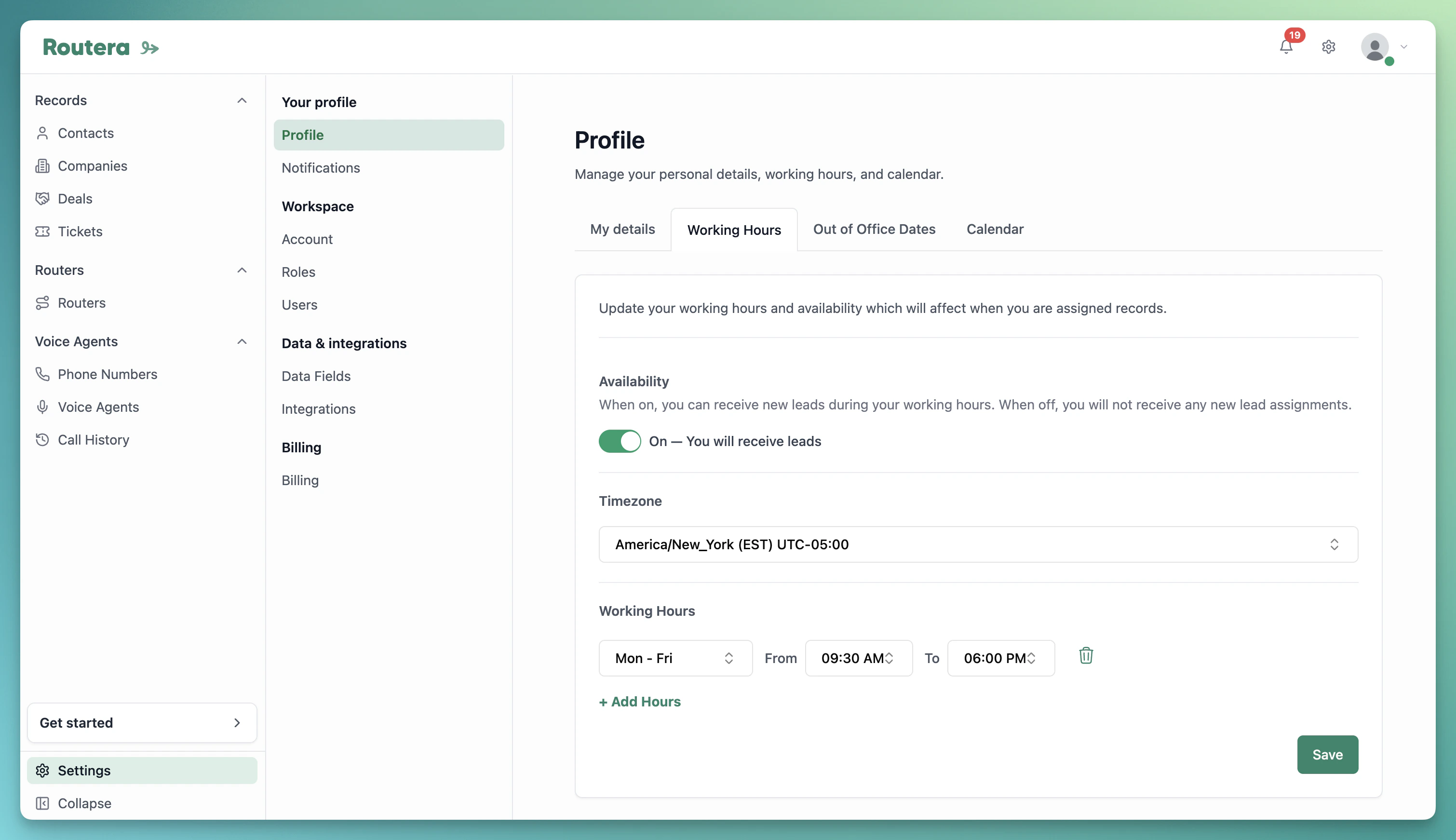
Task: Open the user avatar menu
Action: [1375, 47]
